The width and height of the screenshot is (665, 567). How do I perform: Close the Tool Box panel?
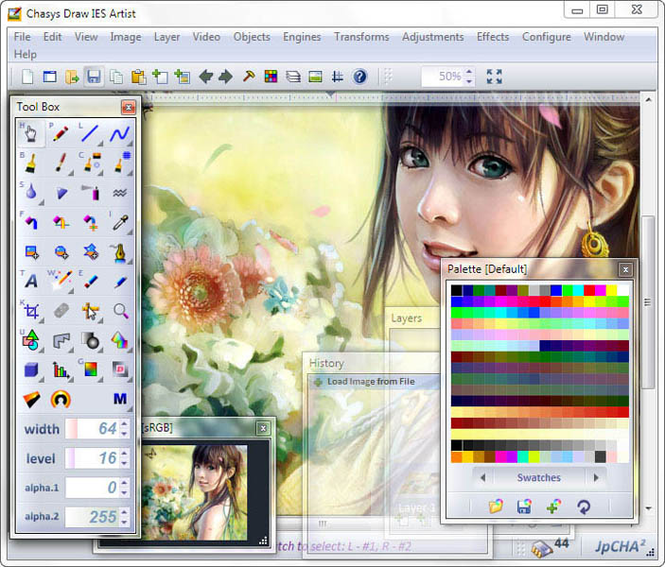128,107
